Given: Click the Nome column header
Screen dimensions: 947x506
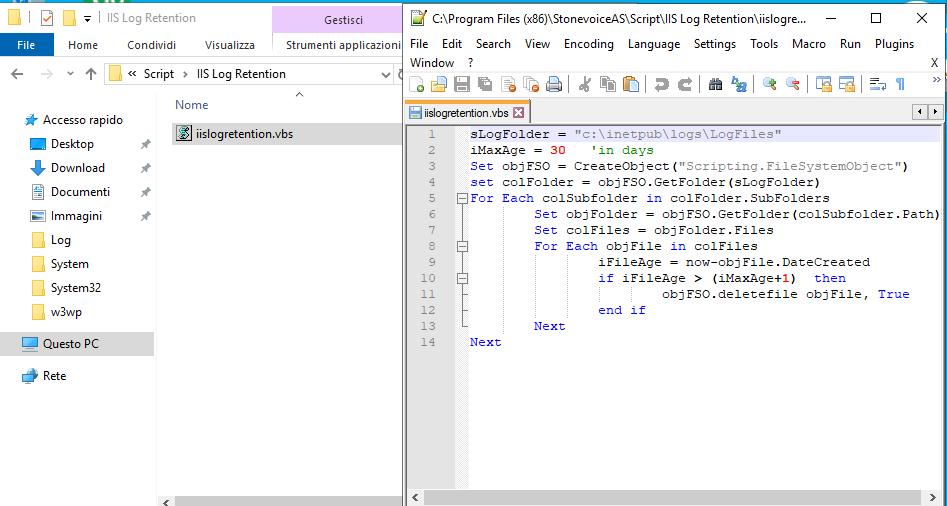Looking at the screenshot, I should point(192,105).
